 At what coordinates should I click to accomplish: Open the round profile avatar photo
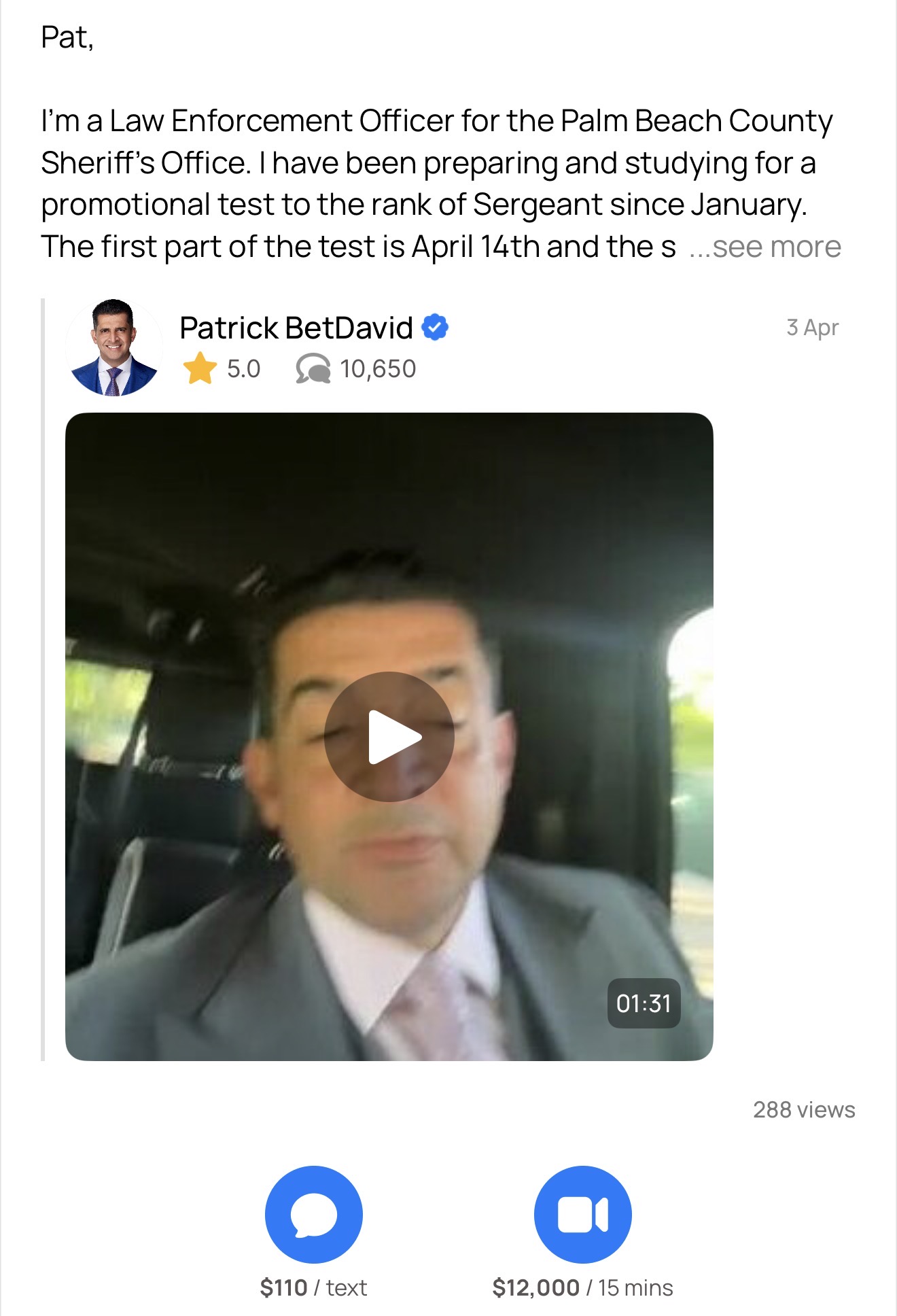tap(114, 347)
